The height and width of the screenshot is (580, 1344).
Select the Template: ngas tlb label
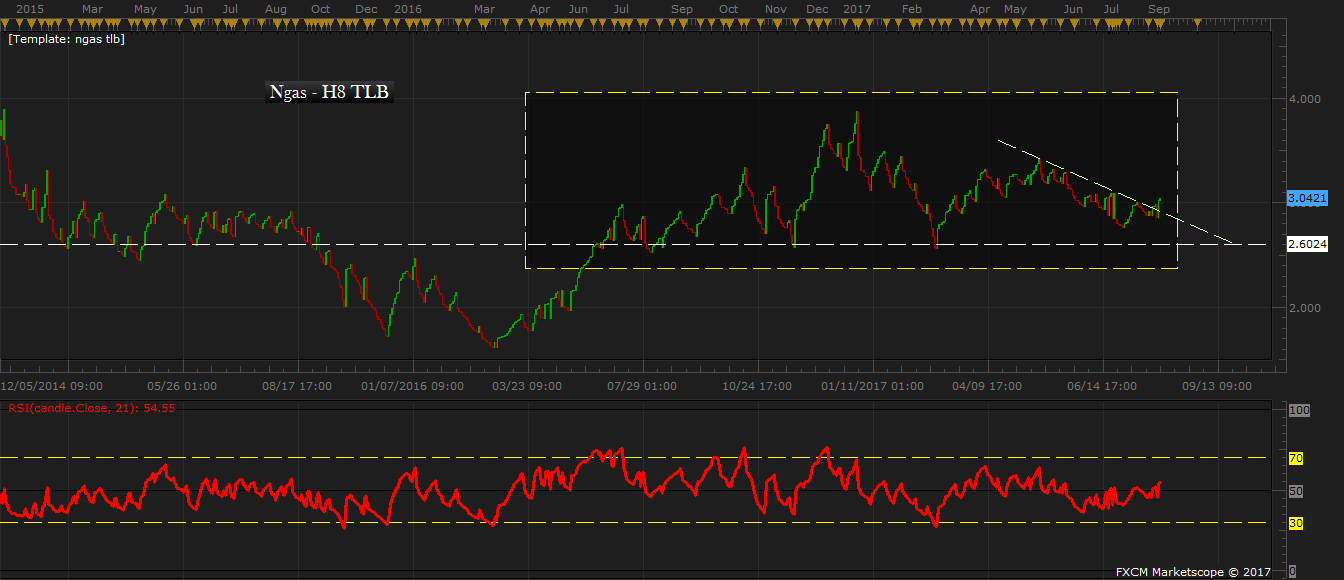pyautogui.click(x=66, y=39)
